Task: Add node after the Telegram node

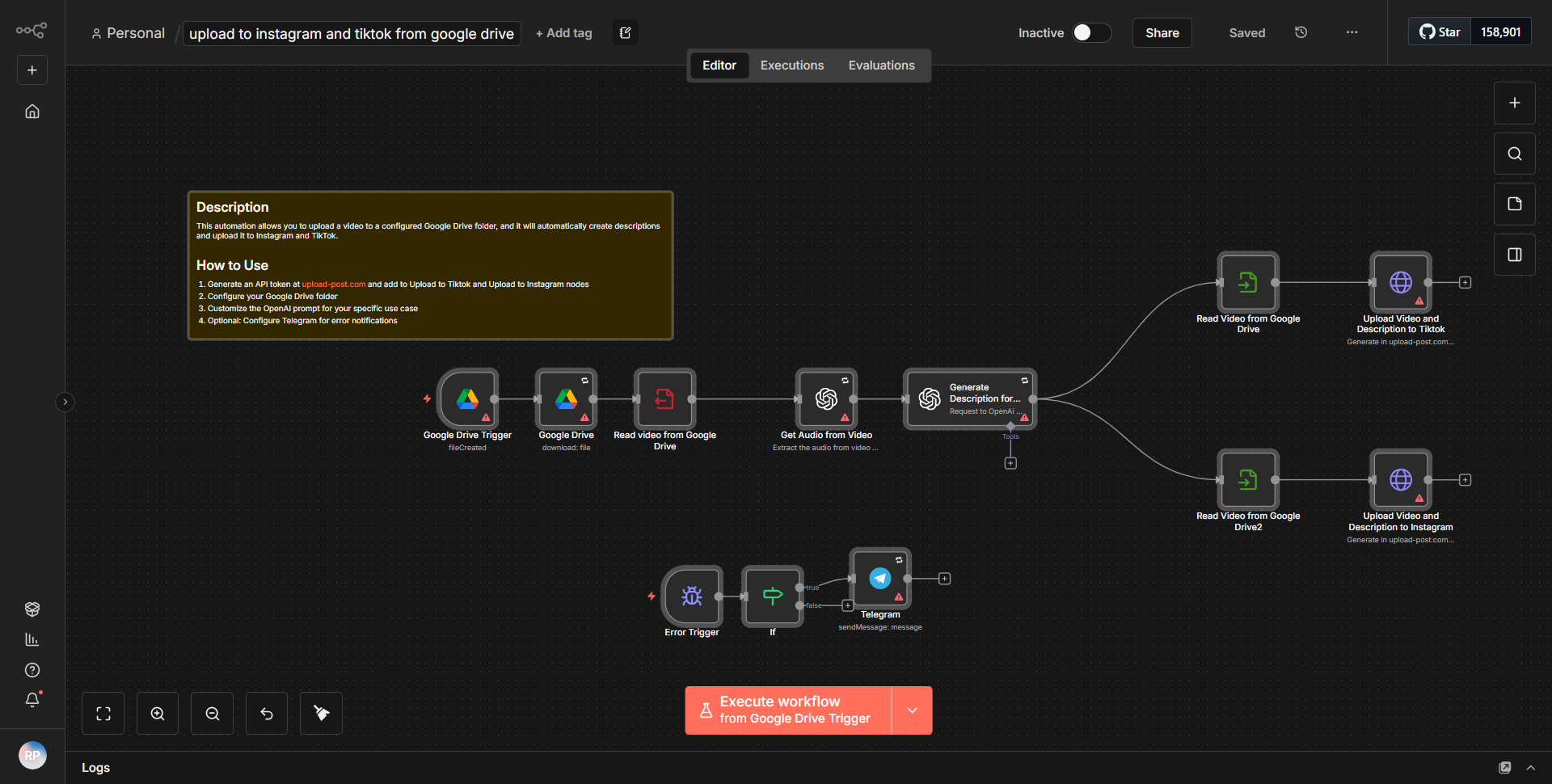Action: (944, 579)
